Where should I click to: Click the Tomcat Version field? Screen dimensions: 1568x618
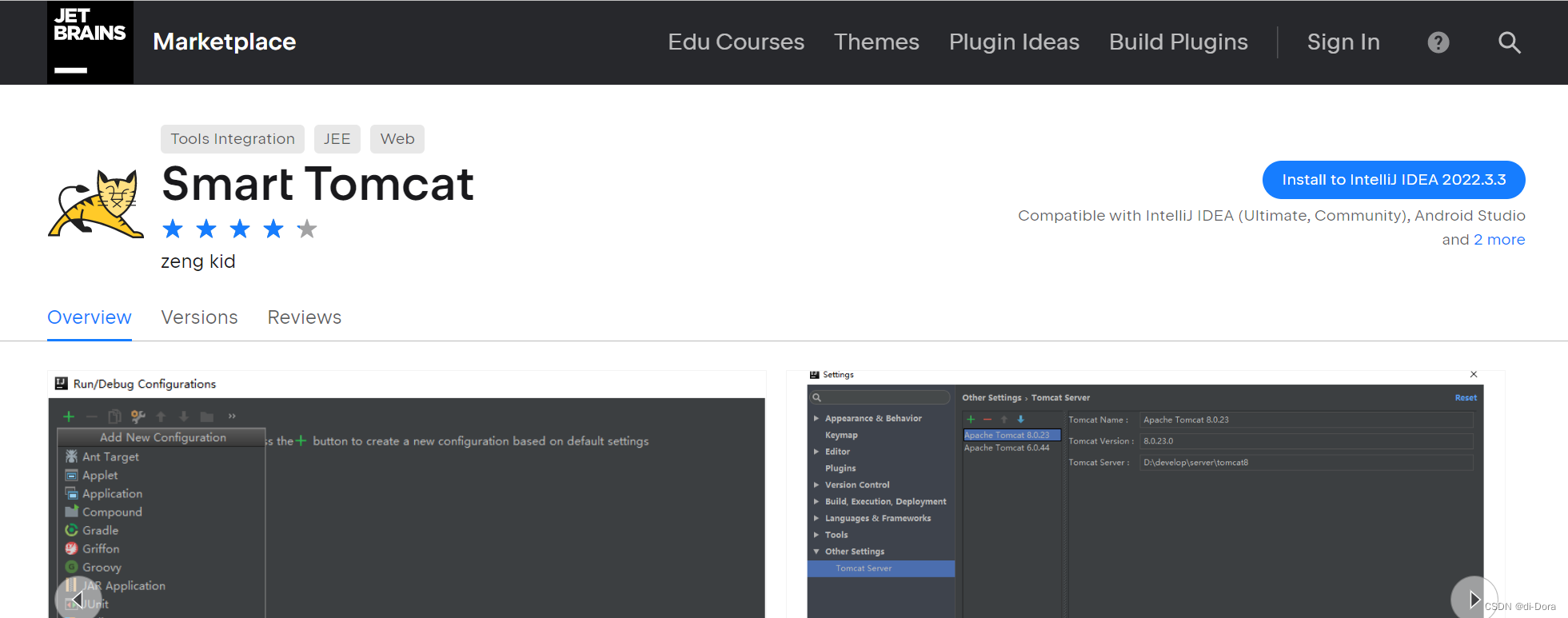coord(1307,441)
